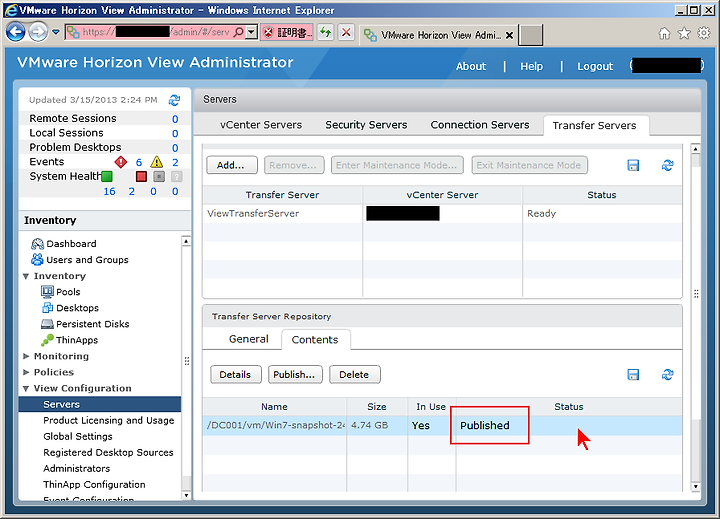Open Global Settings

pyautogui.click(x=78, y=437)
